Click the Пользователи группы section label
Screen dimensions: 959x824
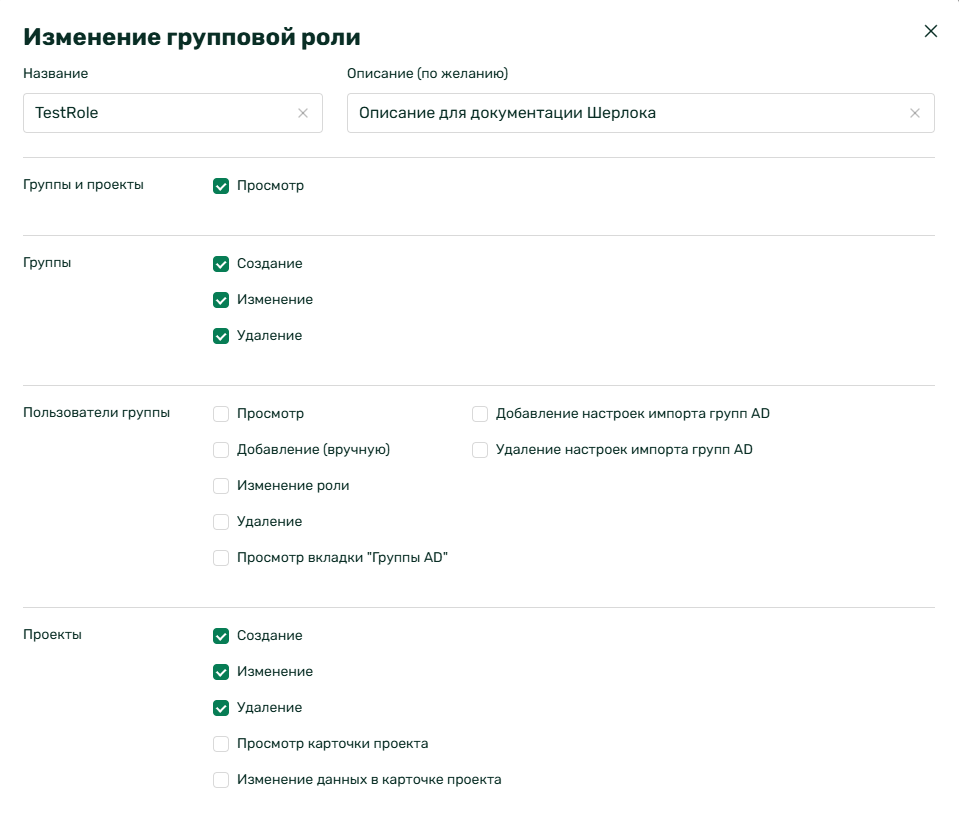coord(97,412)
